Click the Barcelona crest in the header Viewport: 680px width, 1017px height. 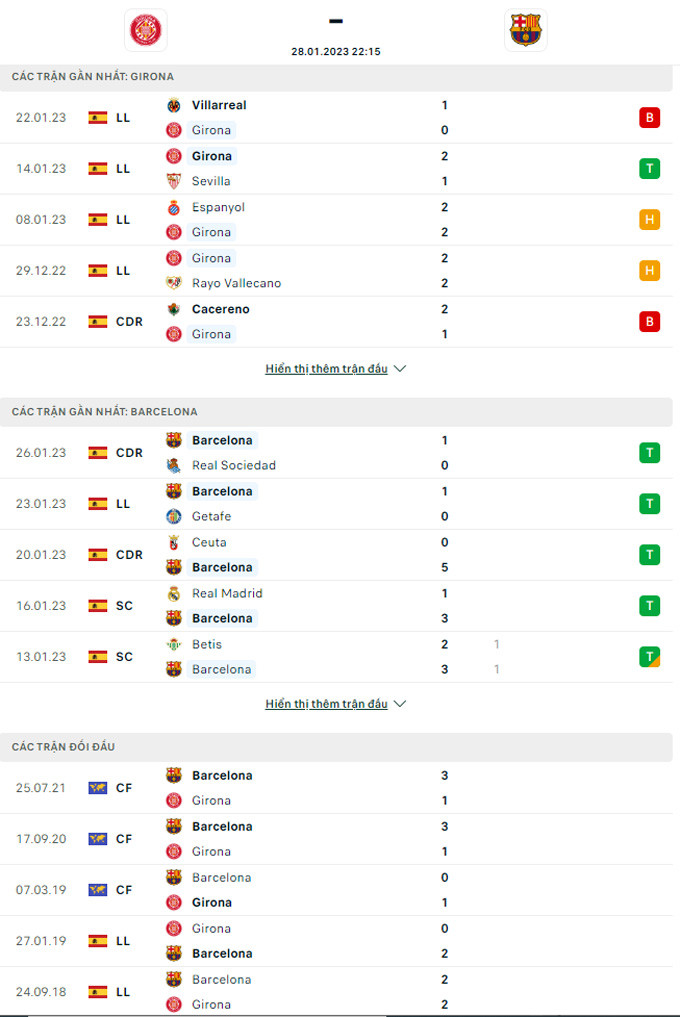525,30
